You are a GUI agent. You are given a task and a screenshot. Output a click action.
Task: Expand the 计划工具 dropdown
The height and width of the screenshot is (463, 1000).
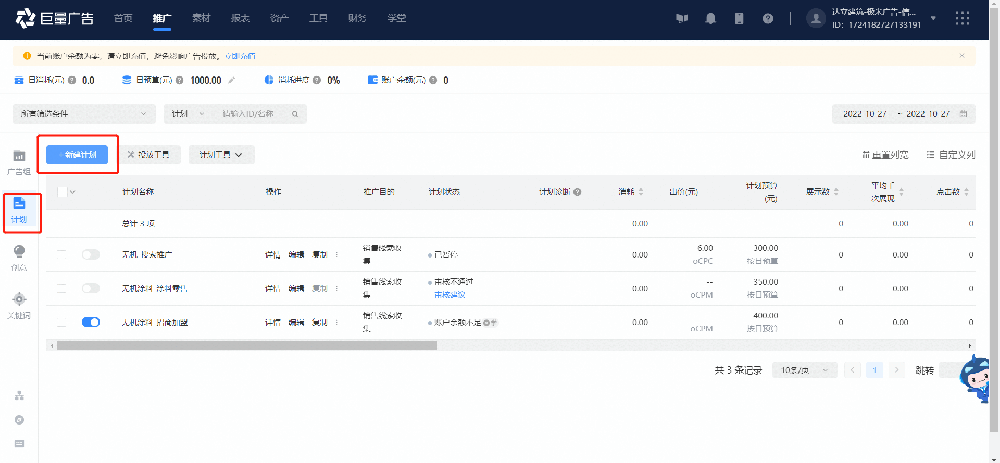[221, 155]
